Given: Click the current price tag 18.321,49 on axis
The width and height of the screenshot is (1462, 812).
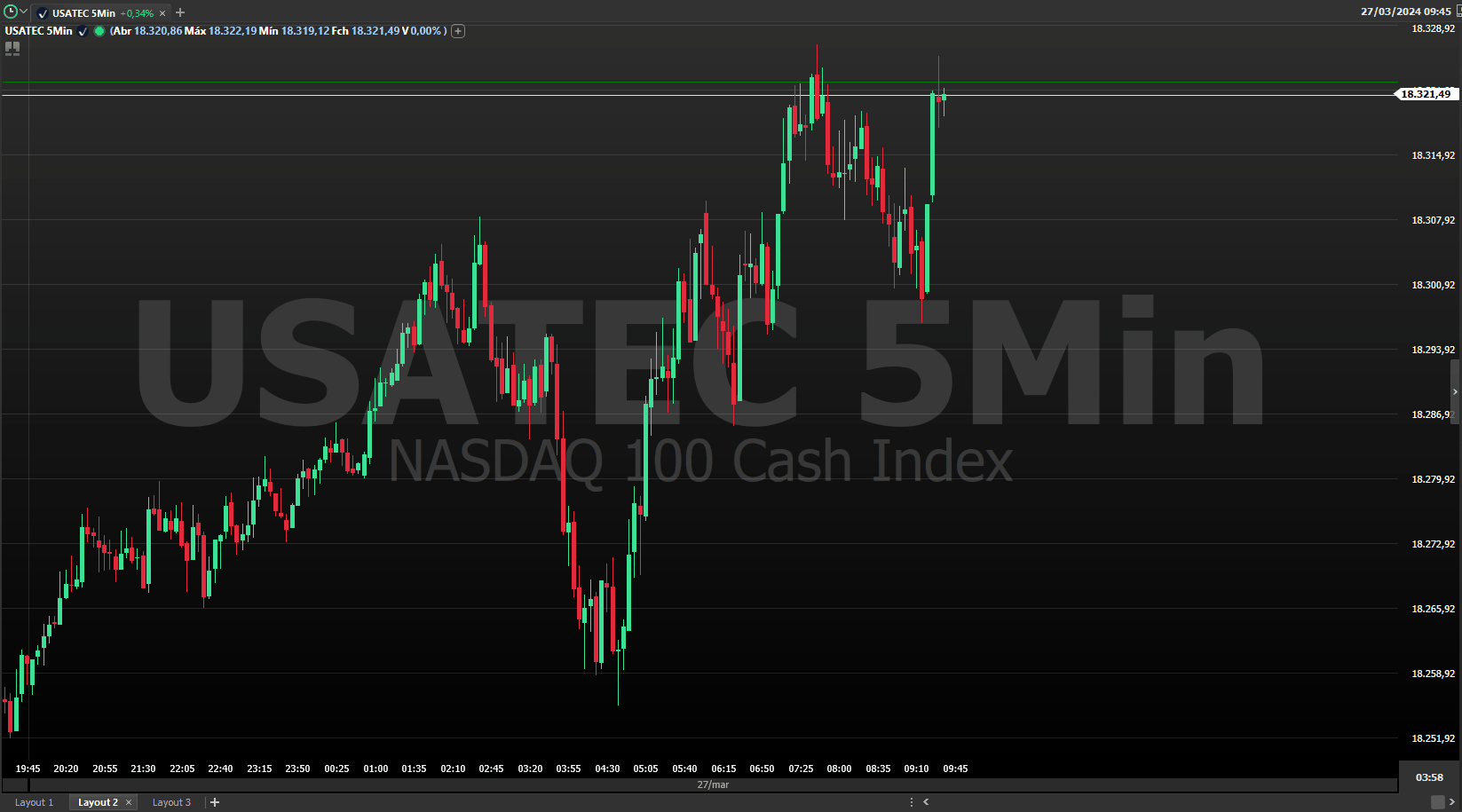Looking at the screenshot, I should point(1426,94).
